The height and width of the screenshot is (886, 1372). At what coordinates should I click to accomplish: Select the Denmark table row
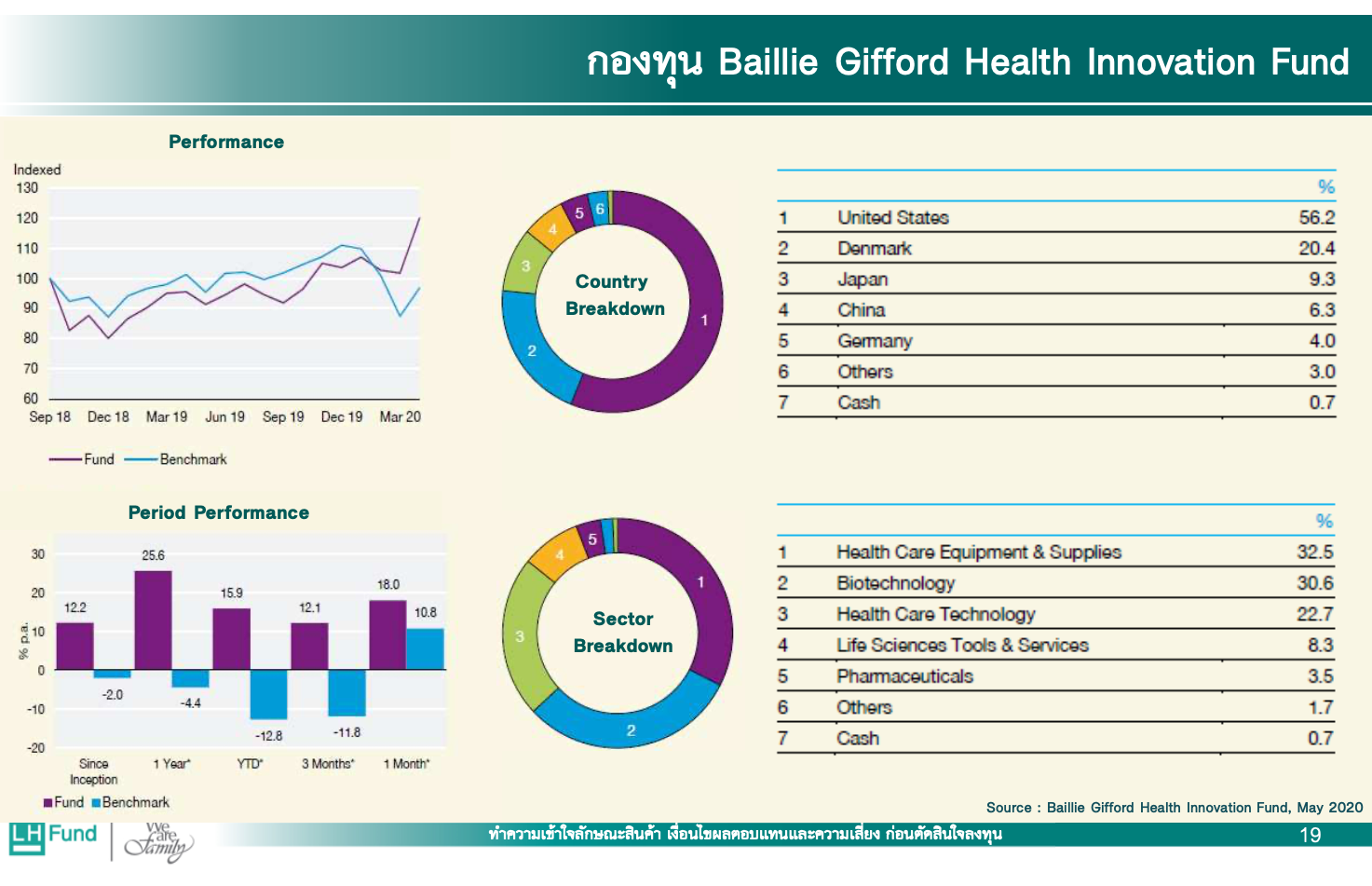[x=1055, y=249]
